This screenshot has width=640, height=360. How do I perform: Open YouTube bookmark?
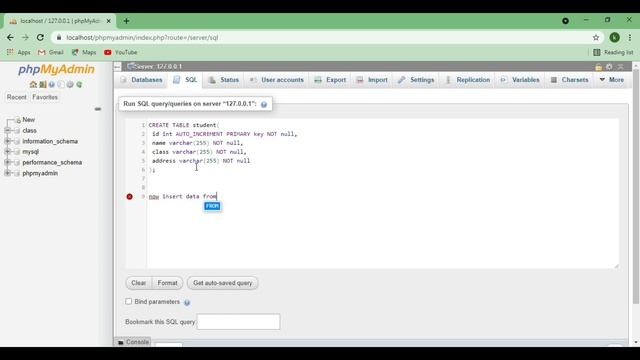coord(120,52)
